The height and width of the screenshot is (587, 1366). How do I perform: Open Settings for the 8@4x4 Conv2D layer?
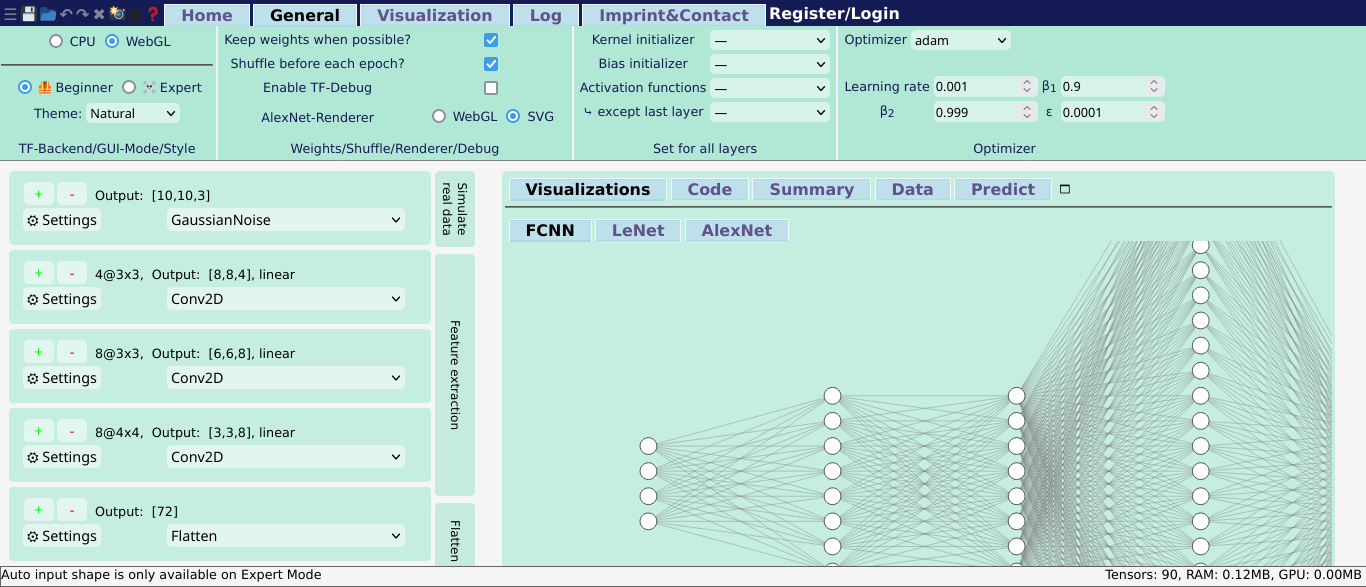[x=62, y=457]
